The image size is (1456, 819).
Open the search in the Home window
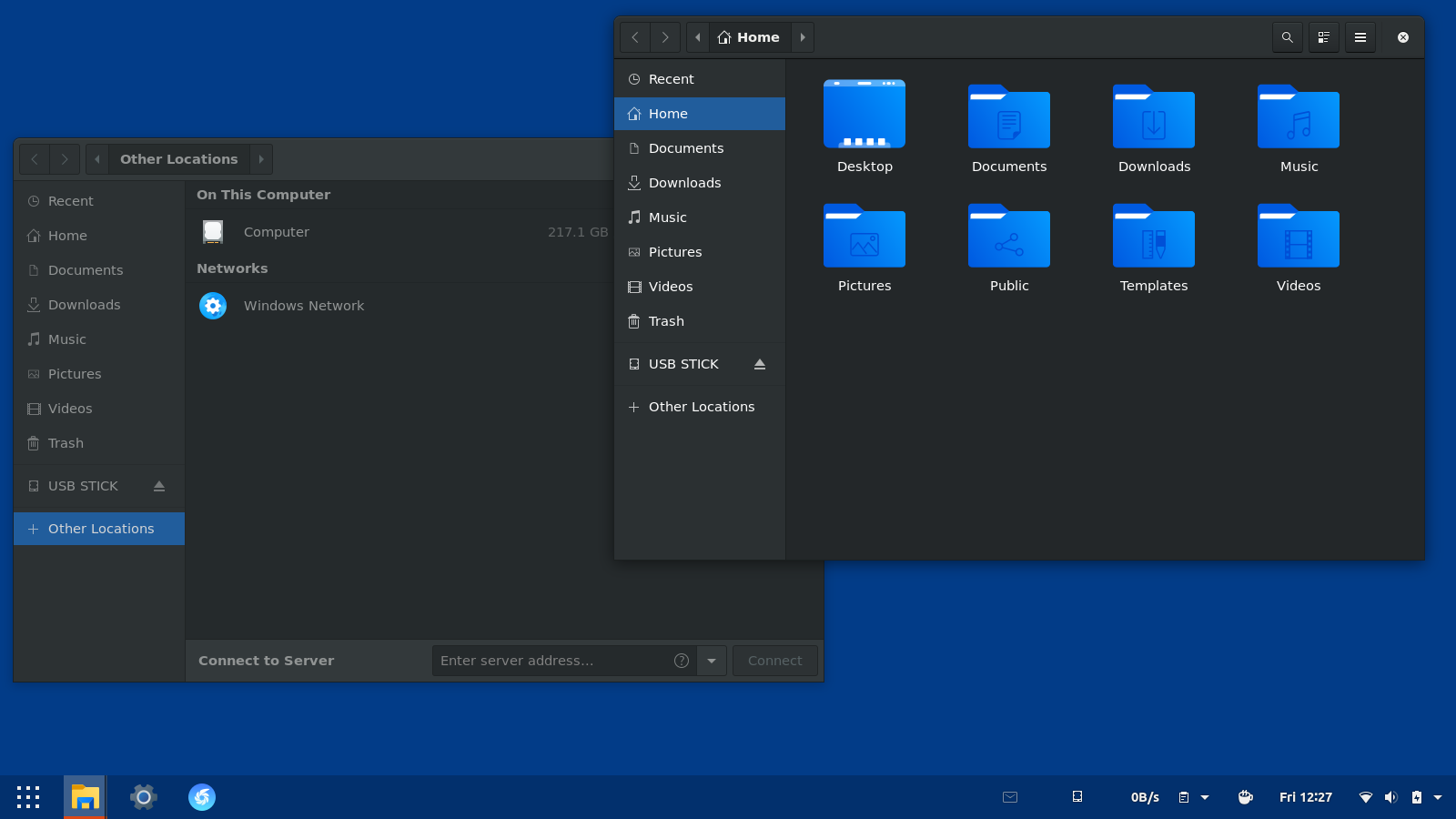pyautogui.click(x=1287, y=37)
